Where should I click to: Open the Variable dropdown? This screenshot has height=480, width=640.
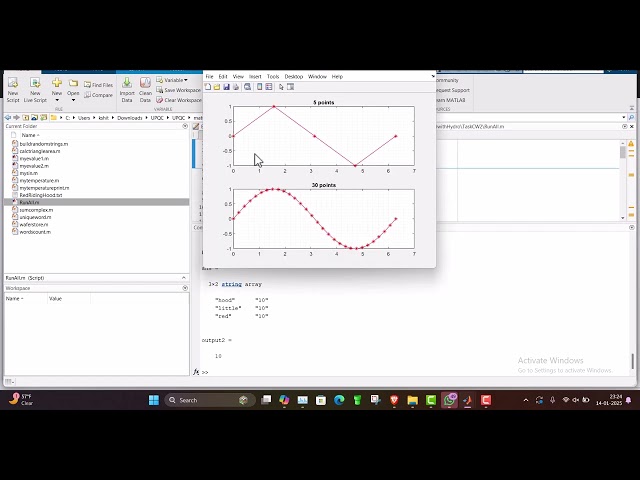pyautogui.click(x=172, y=80)
